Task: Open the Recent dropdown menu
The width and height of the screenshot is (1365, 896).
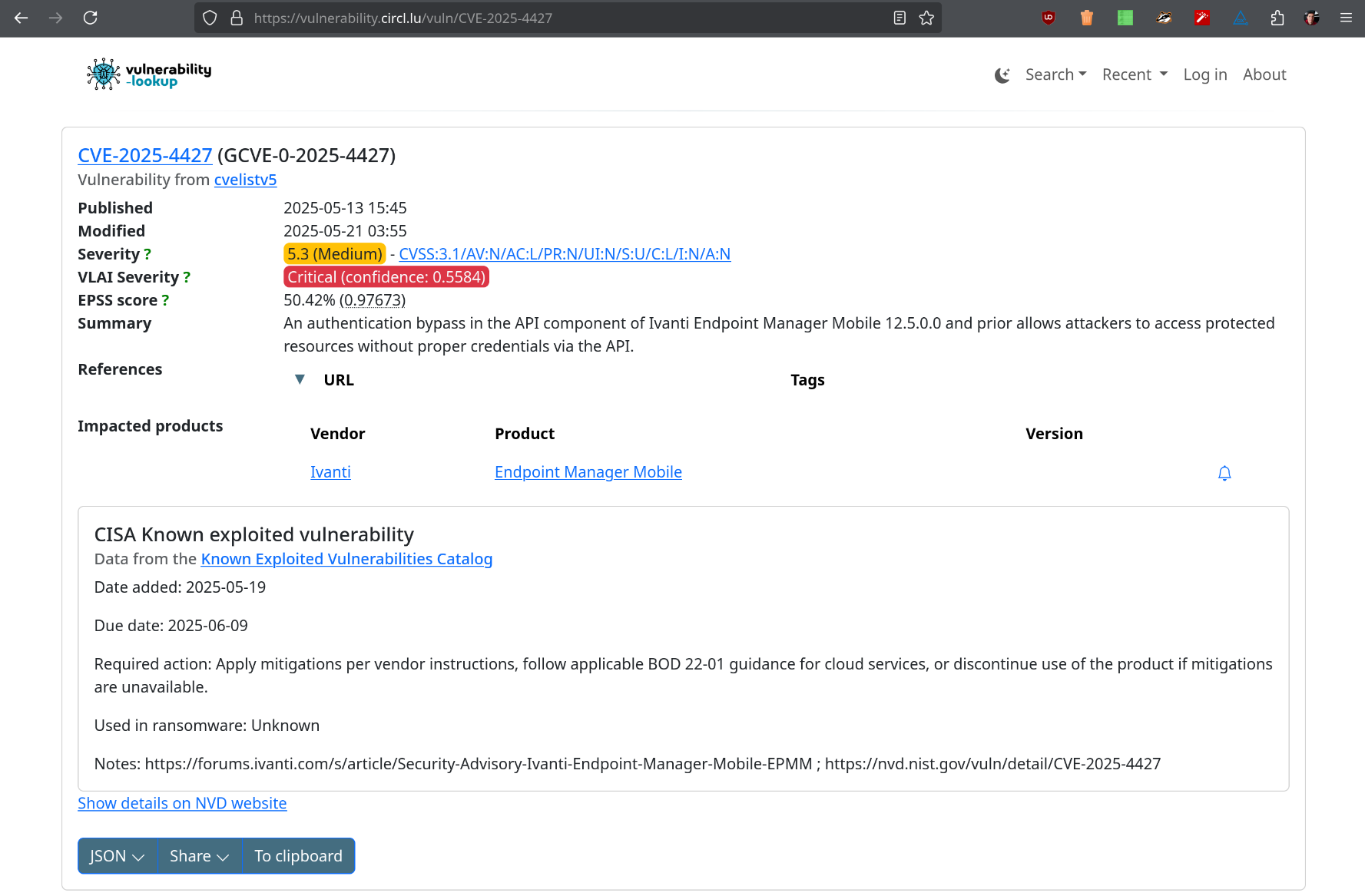Action: [1135, 74]
